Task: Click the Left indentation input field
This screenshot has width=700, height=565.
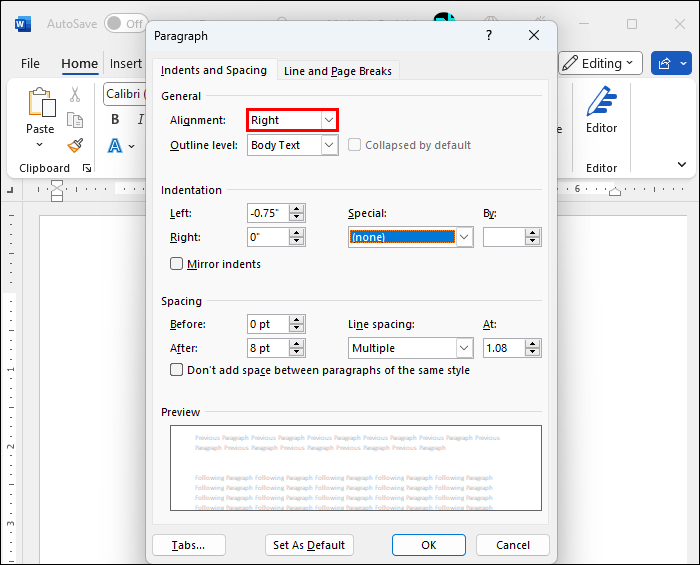Action: point(267,212)
